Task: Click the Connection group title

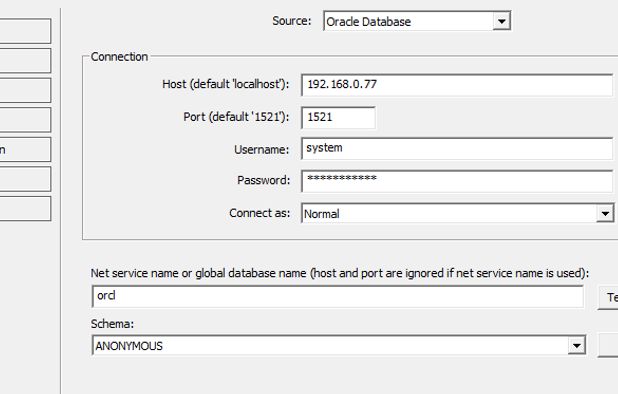Action: pos(119,57)
